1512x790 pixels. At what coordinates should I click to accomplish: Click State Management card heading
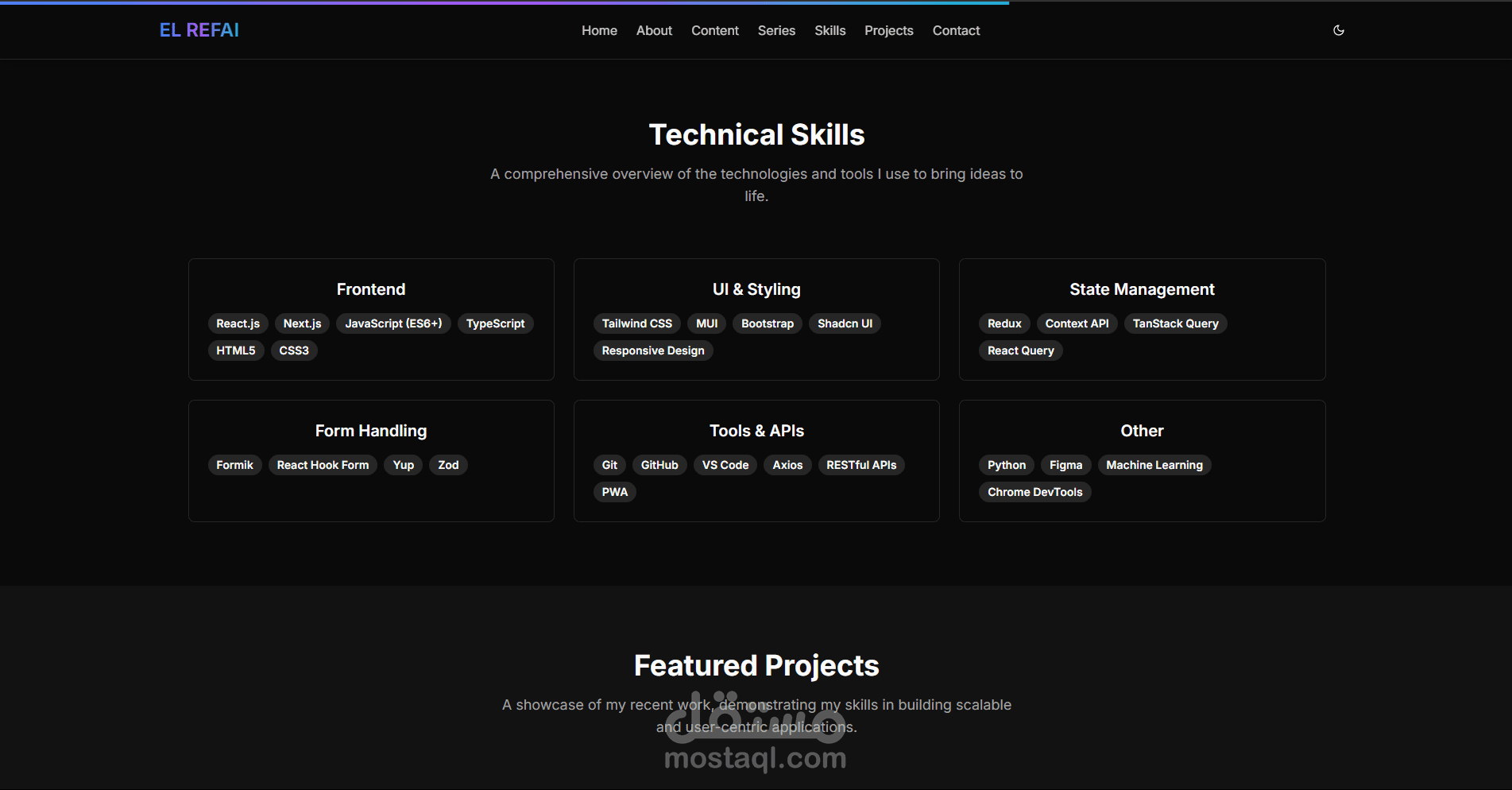tap(1142, 289)
